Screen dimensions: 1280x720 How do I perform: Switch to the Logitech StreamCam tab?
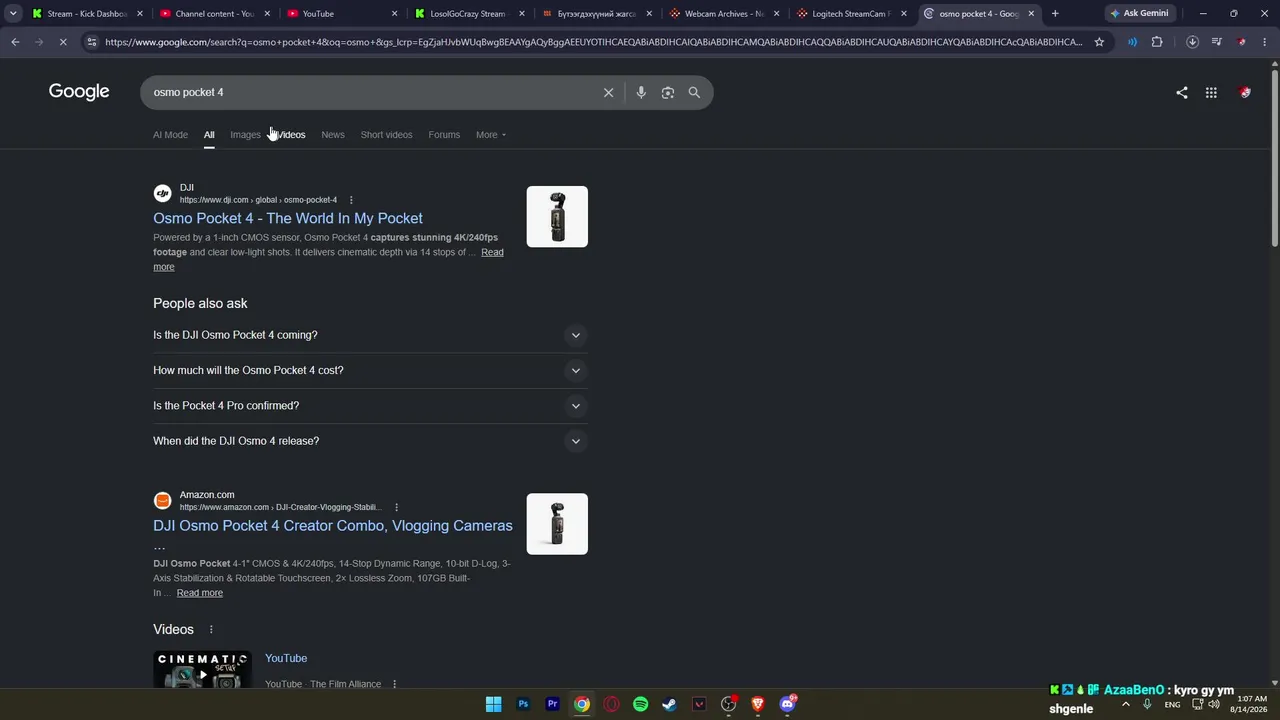coord(853,14)
